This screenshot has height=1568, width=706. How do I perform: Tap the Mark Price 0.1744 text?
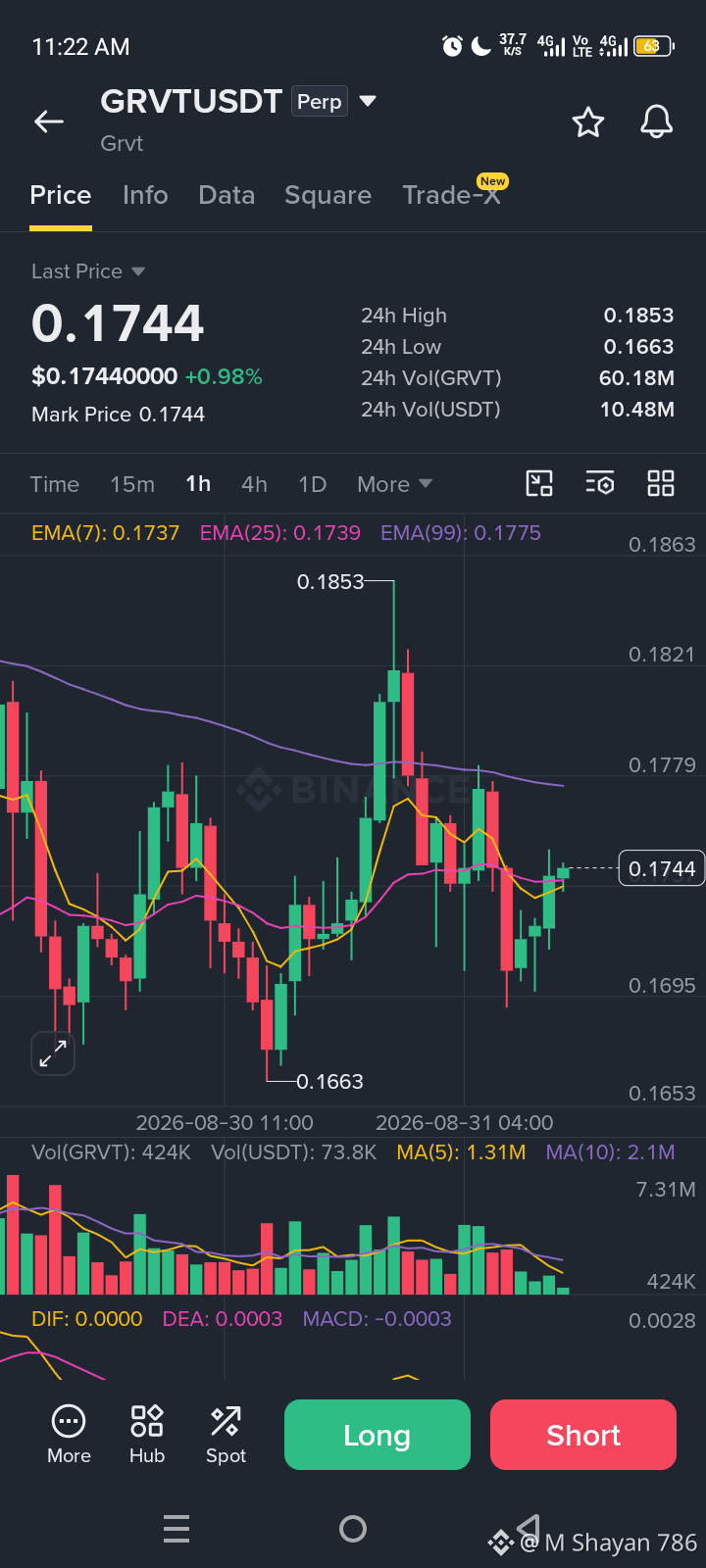(118, 415)
